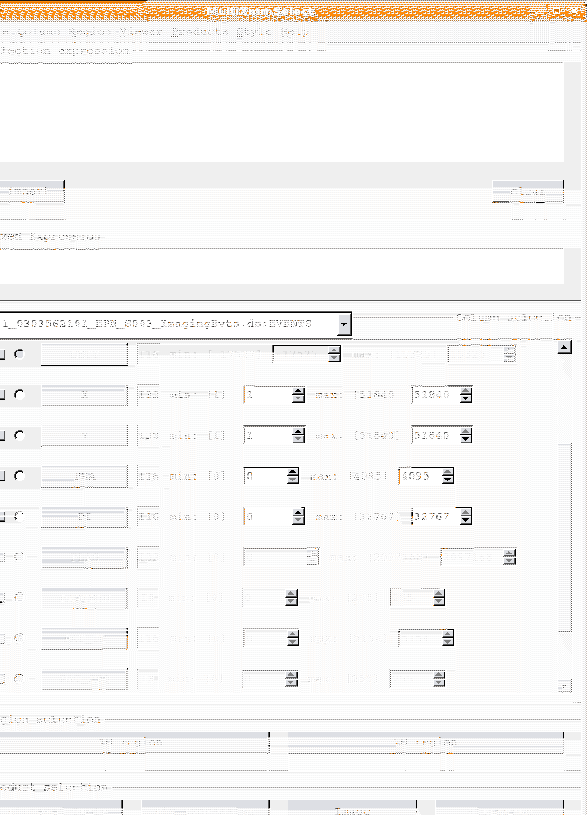Click the stepper arrows of PHA max

point(447,476)
